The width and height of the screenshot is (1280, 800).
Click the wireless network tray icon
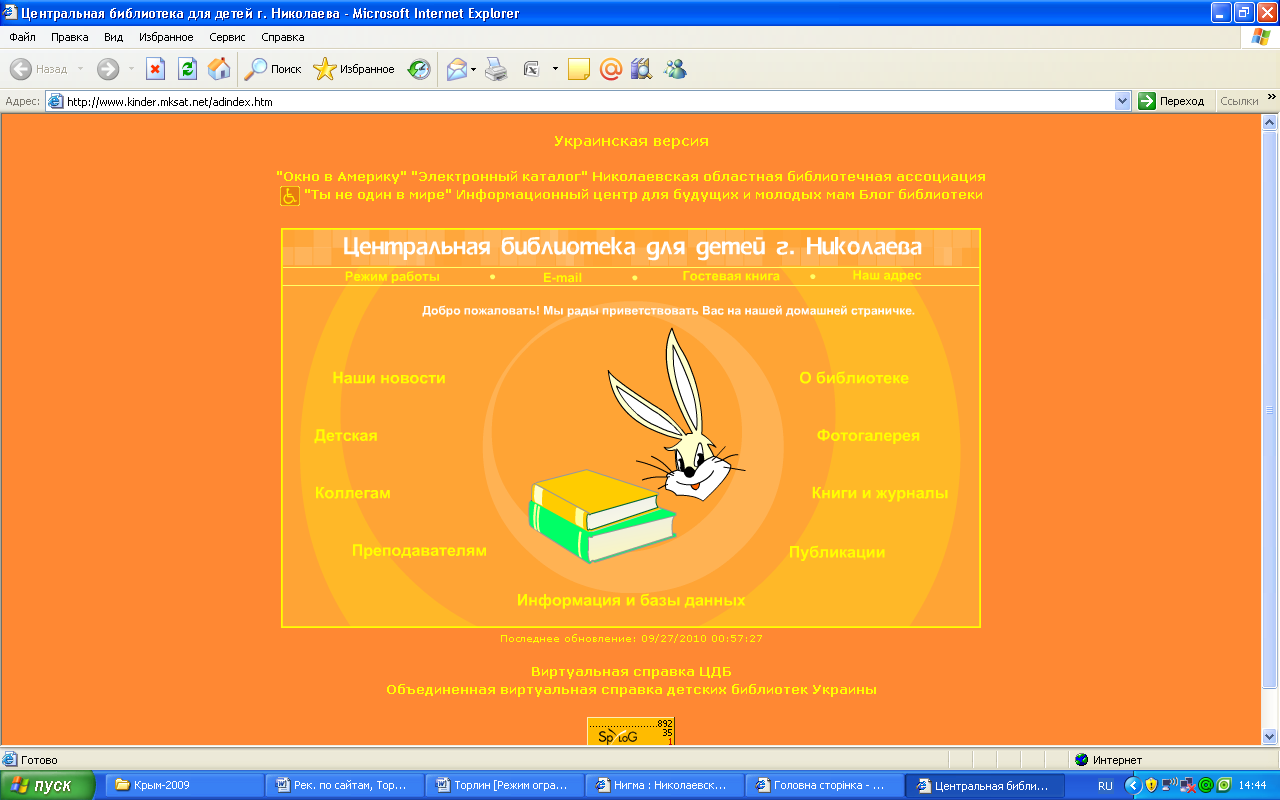click(1169, 785)
